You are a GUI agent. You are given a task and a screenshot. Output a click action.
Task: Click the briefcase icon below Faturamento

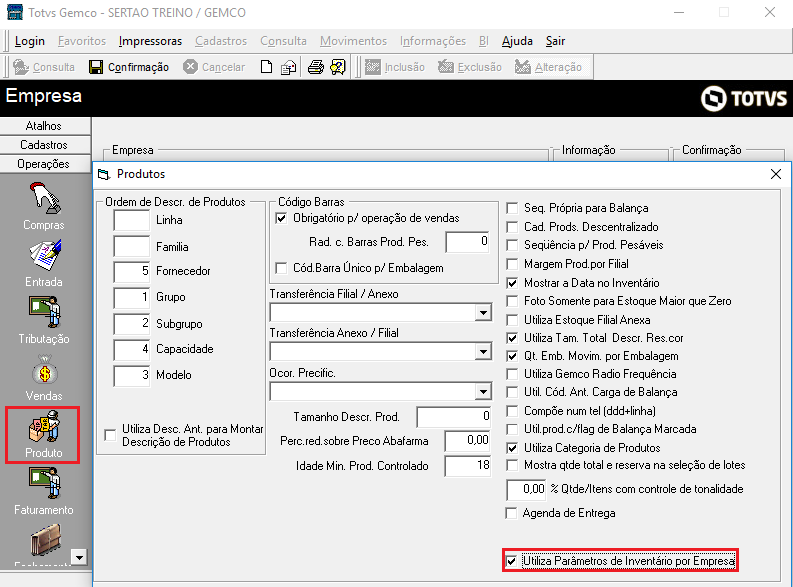tap(46, 540)
